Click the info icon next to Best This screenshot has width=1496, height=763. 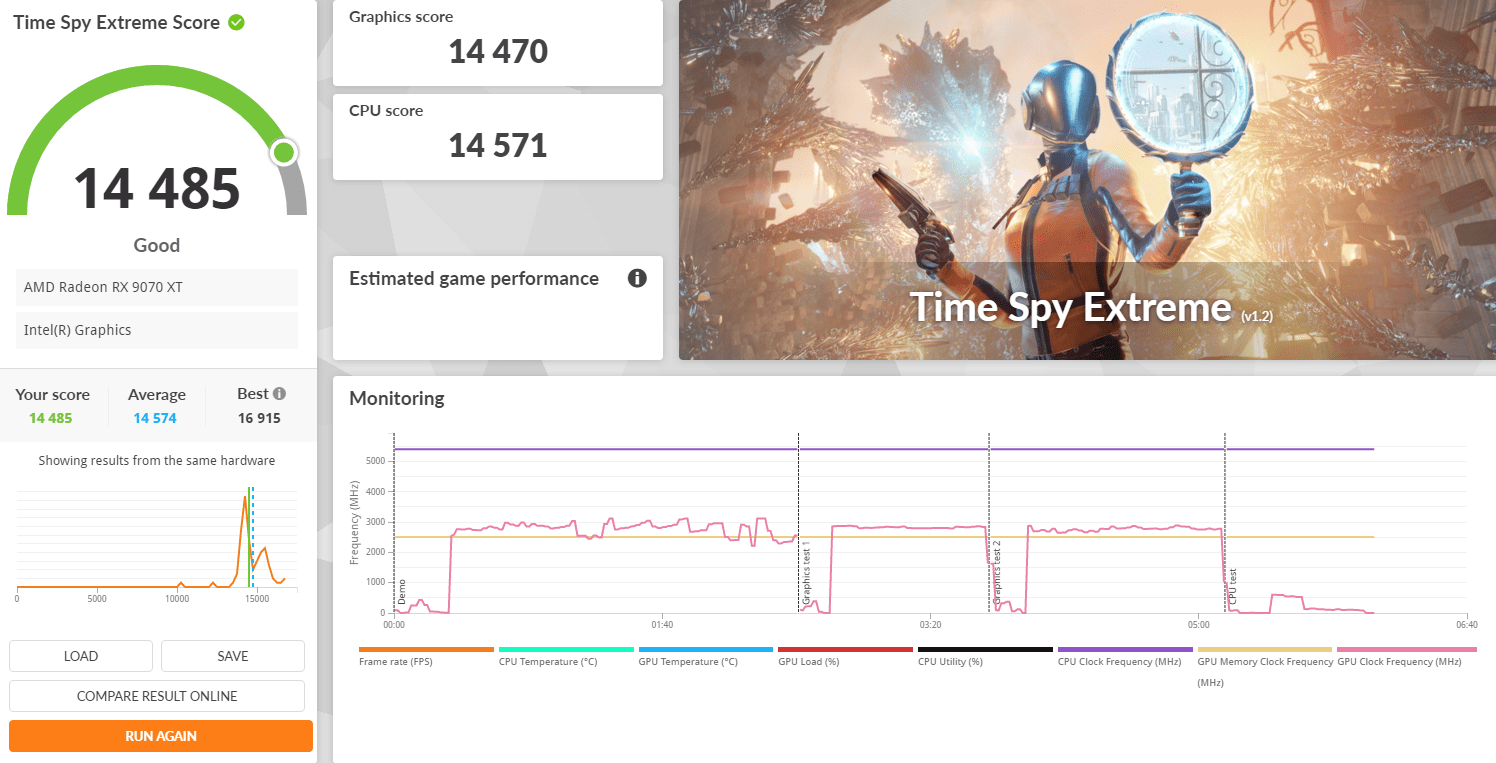[280, 394]
